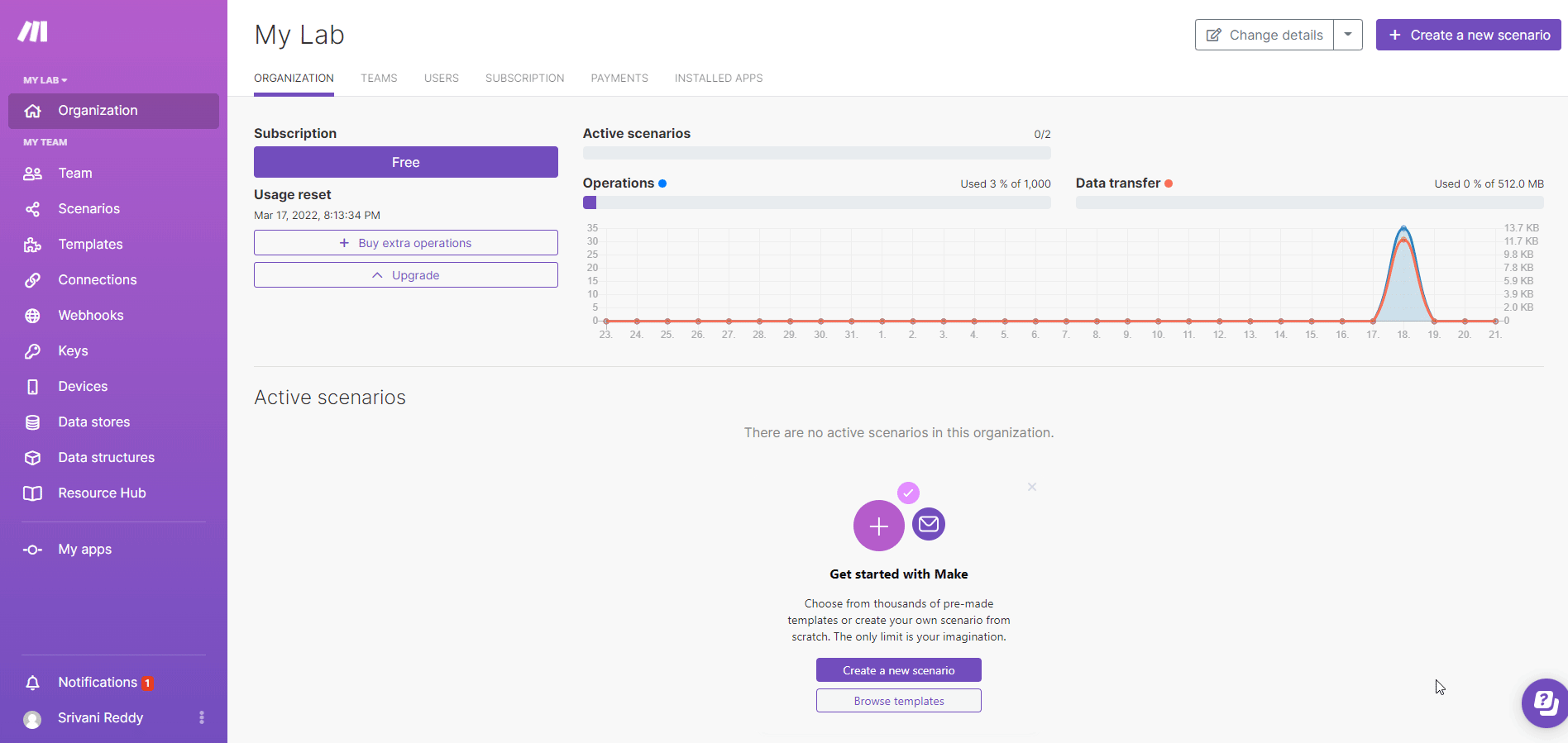This screenshot has height=743, width=1568.
Task: Click the red notification badge
Action: pos(147,683)
